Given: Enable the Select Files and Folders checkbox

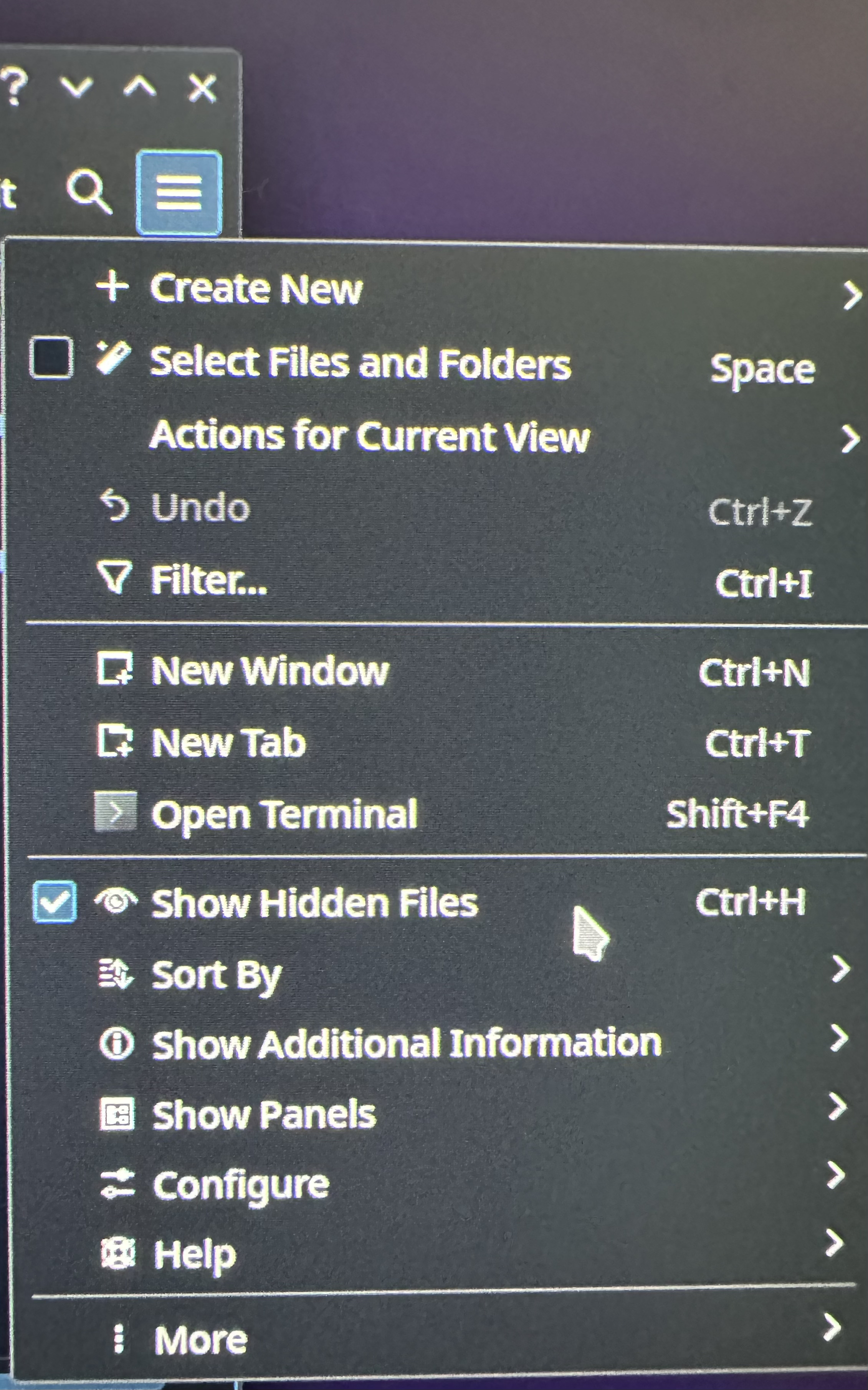Looking at the screenshot, I should click(x=52, y=358).
